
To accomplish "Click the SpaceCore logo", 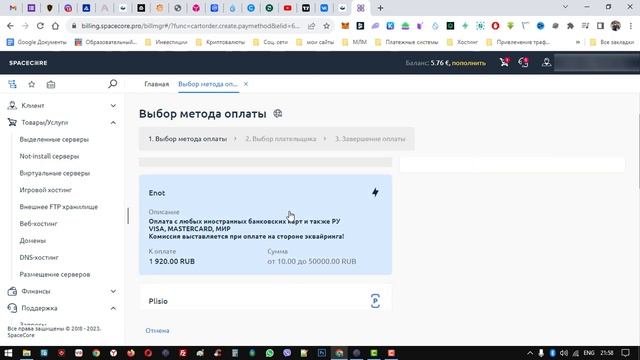I will click(28, 63).
